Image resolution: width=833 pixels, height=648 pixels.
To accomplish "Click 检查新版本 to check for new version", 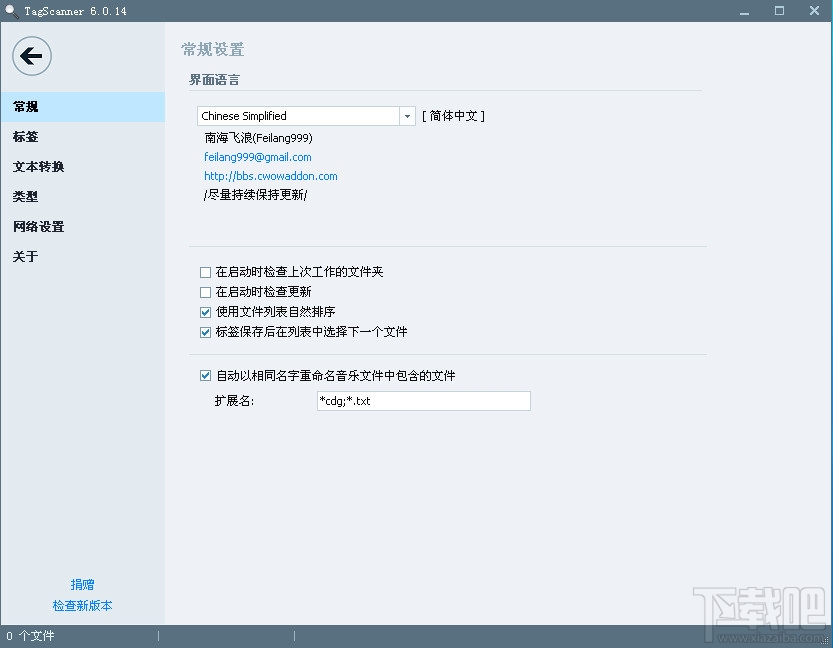I will click(x=82, y=605).
